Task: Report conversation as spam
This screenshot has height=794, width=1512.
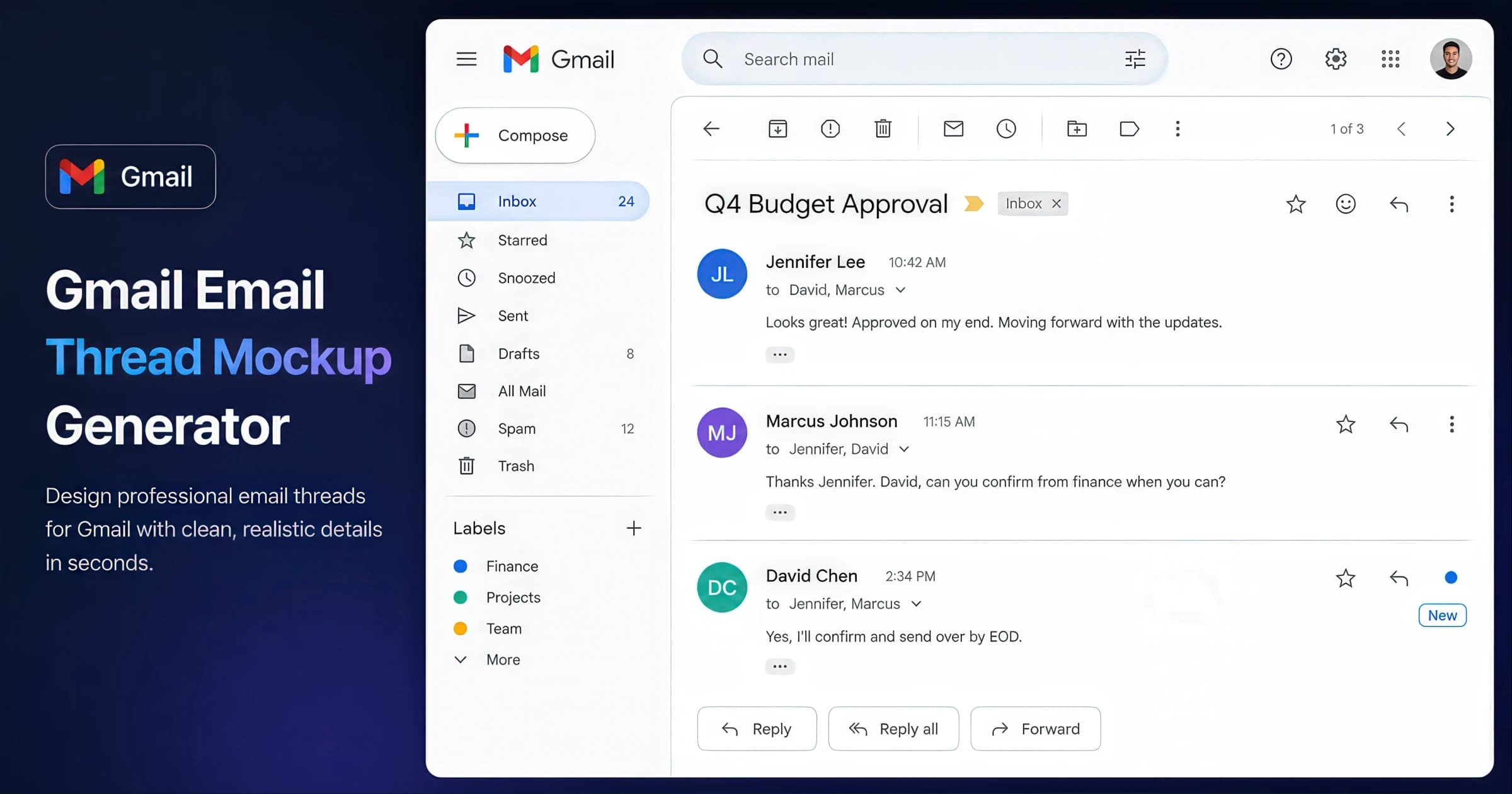Action: [x=830, y=129]
